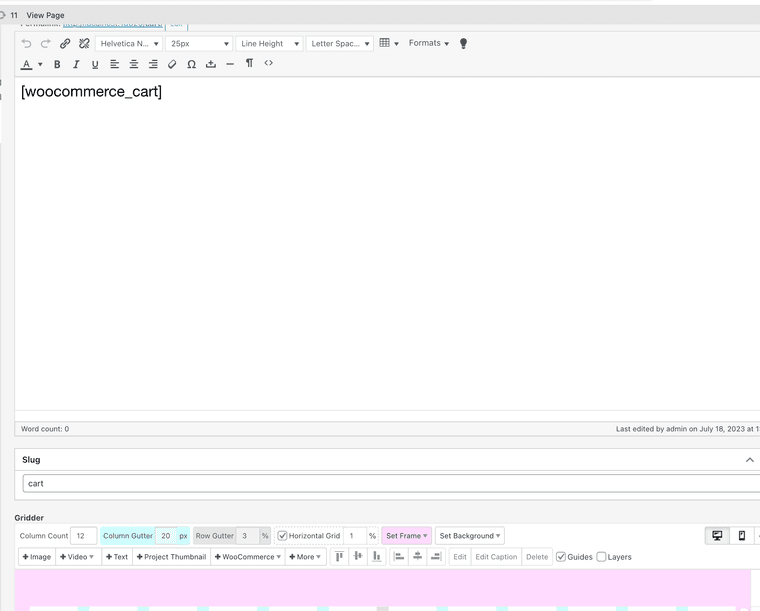Screen dimensions: 760x611
Task: Align text left in the editor
Action: [114, 64]
